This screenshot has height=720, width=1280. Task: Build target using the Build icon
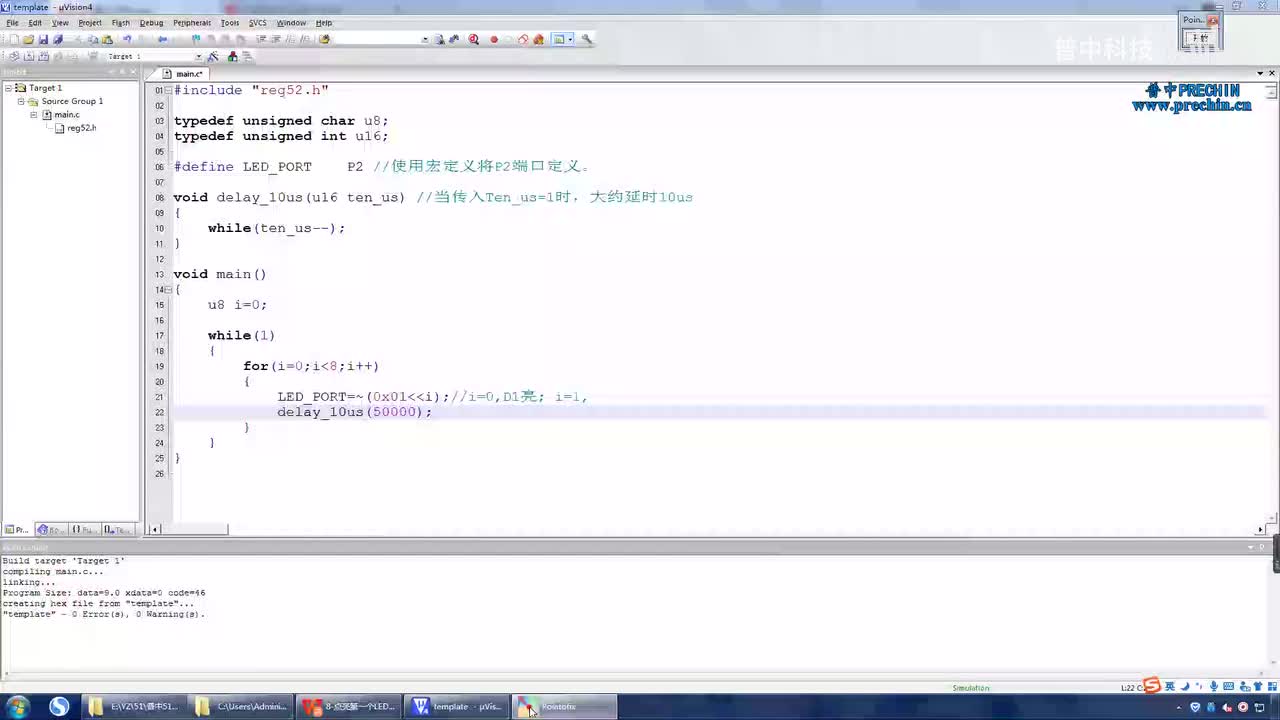coord(29,56)
